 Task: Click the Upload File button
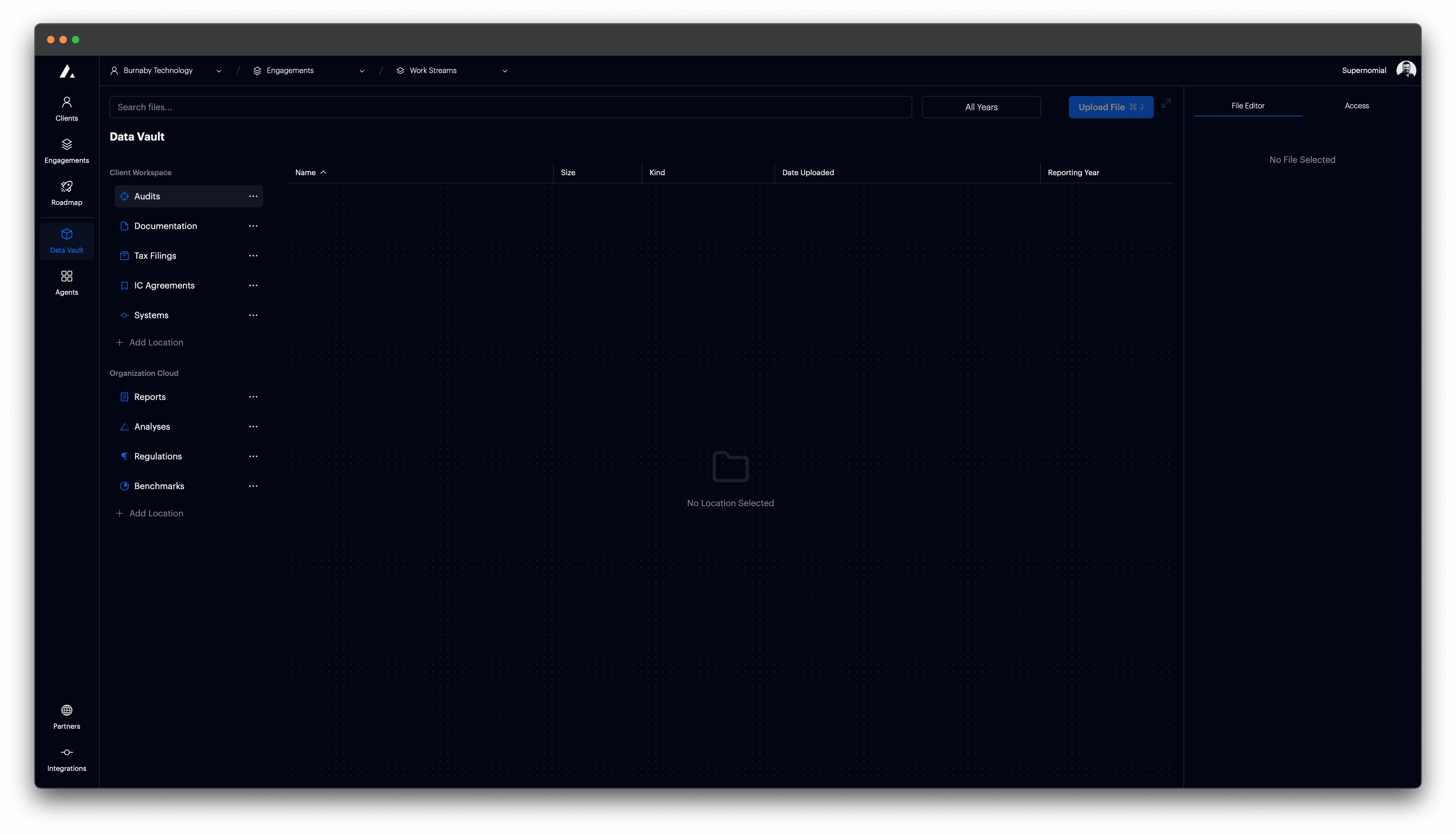click(x=1111, y=107)
